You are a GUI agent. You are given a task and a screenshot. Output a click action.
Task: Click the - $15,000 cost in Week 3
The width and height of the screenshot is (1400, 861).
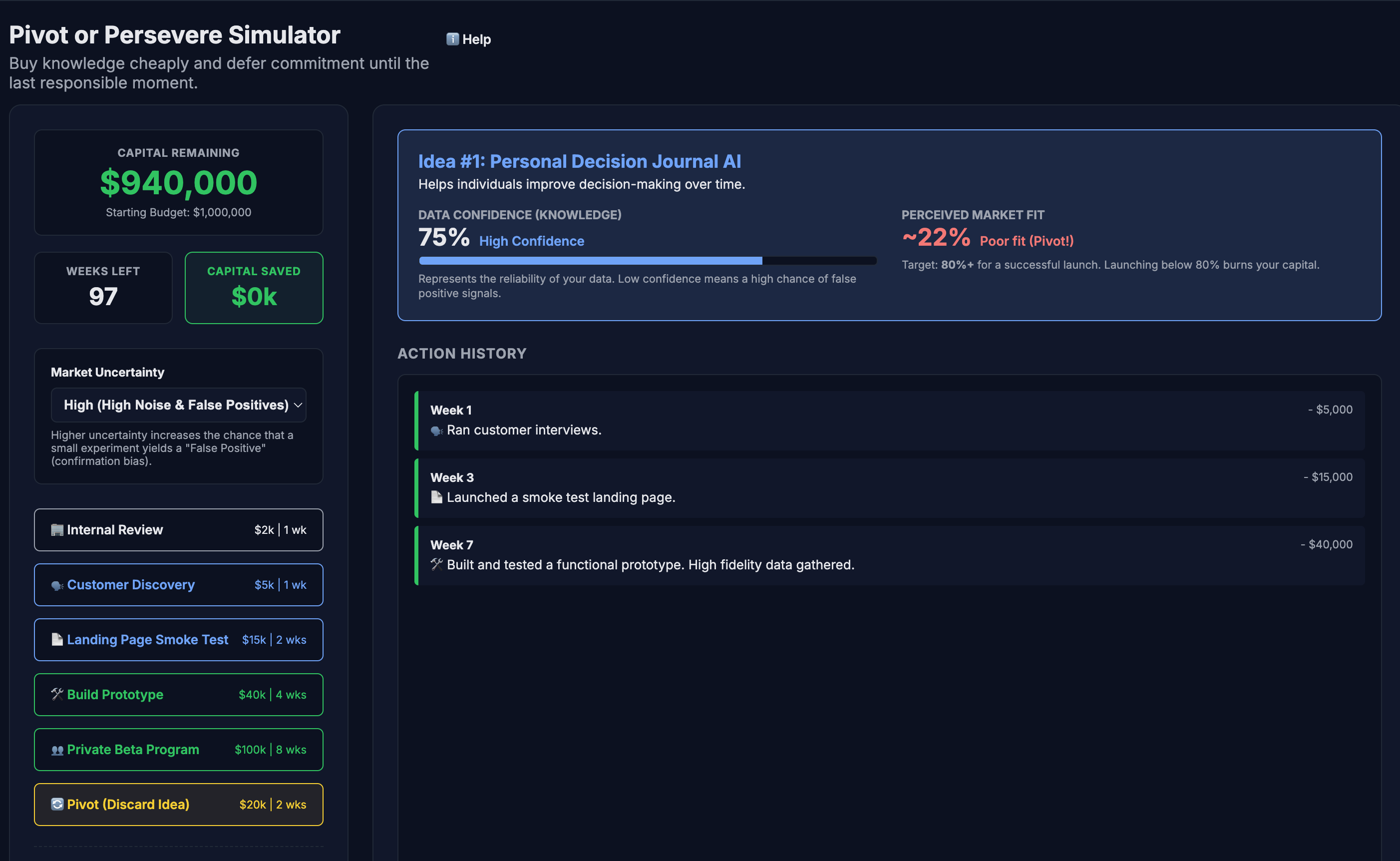[x=1328, y=477]
